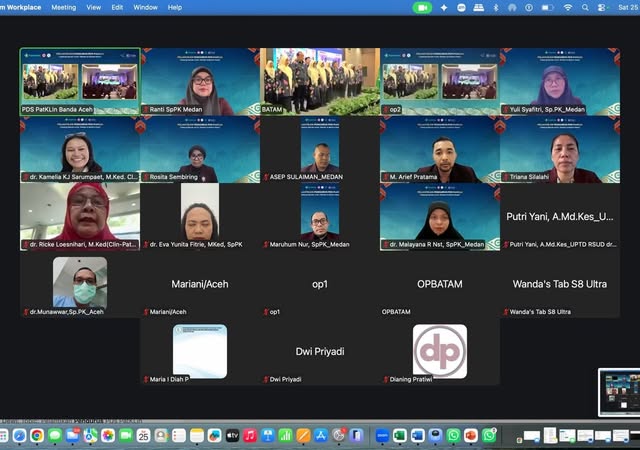
Task: Select dr. Eva Yunita Fitrie's video tile
Action: tap(200, 216)
